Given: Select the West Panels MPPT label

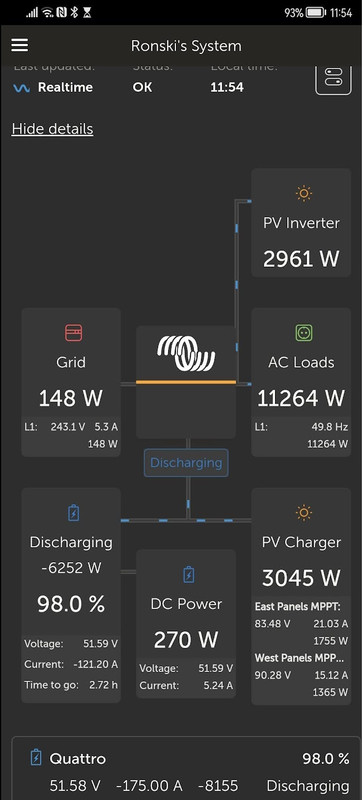Looking at the screenshot, I should coord(299,658).
